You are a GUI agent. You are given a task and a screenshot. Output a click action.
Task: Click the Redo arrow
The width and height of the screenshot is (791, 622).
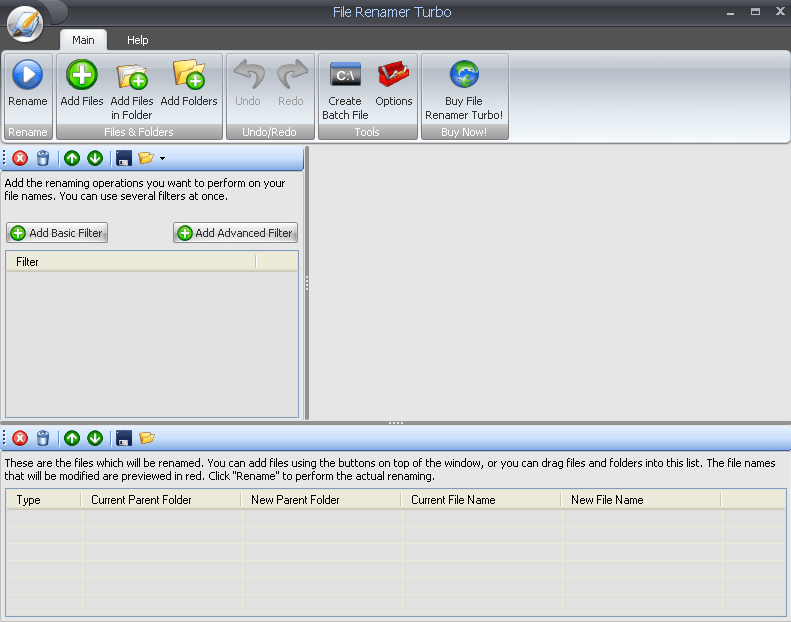pyautogui.click(x=292, y=75)
